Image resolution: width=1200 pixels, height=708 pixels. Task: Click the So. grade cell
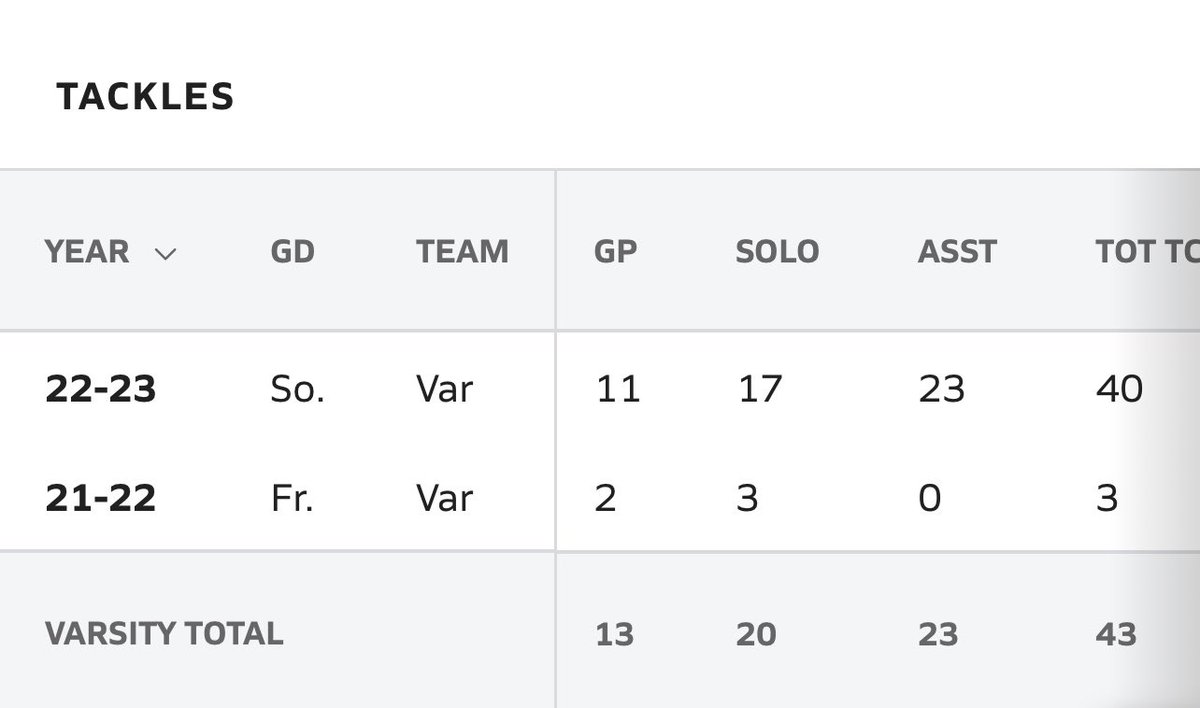point(297,389)
